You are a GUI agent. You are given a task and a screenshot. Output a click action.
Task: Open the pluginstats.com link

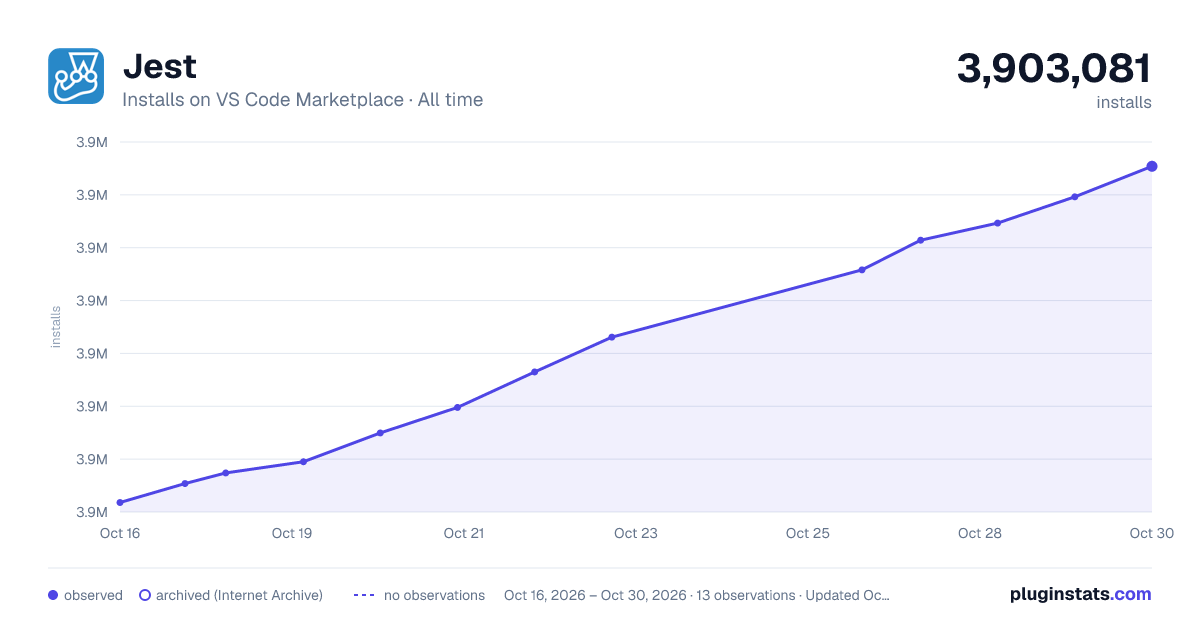click(x=1080, y=594)
